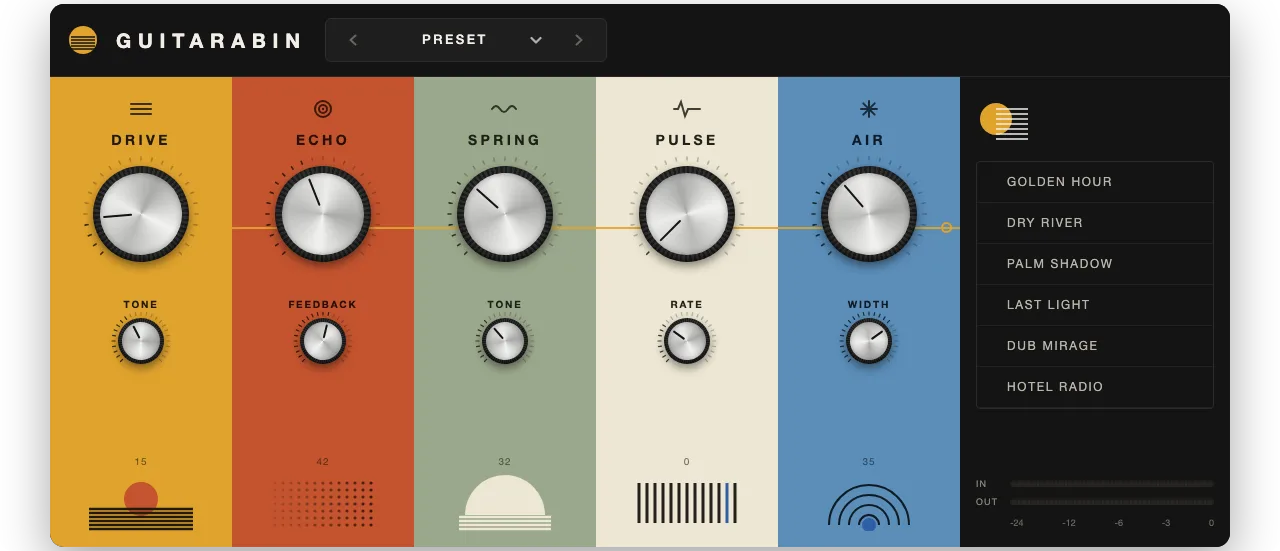The image size is (1280, 551).
Task: Toggle the Drive sunset graphic
Action: tap(141, 506)
